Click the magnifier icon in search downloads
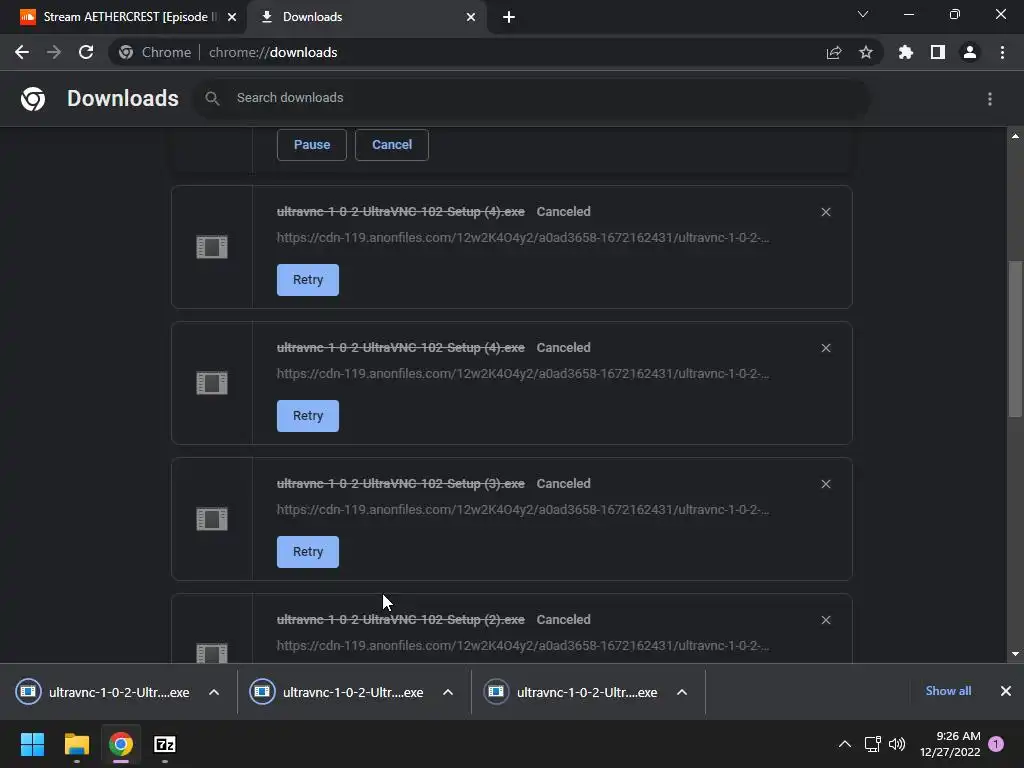The image size is (1024, 768). [212, 99]
